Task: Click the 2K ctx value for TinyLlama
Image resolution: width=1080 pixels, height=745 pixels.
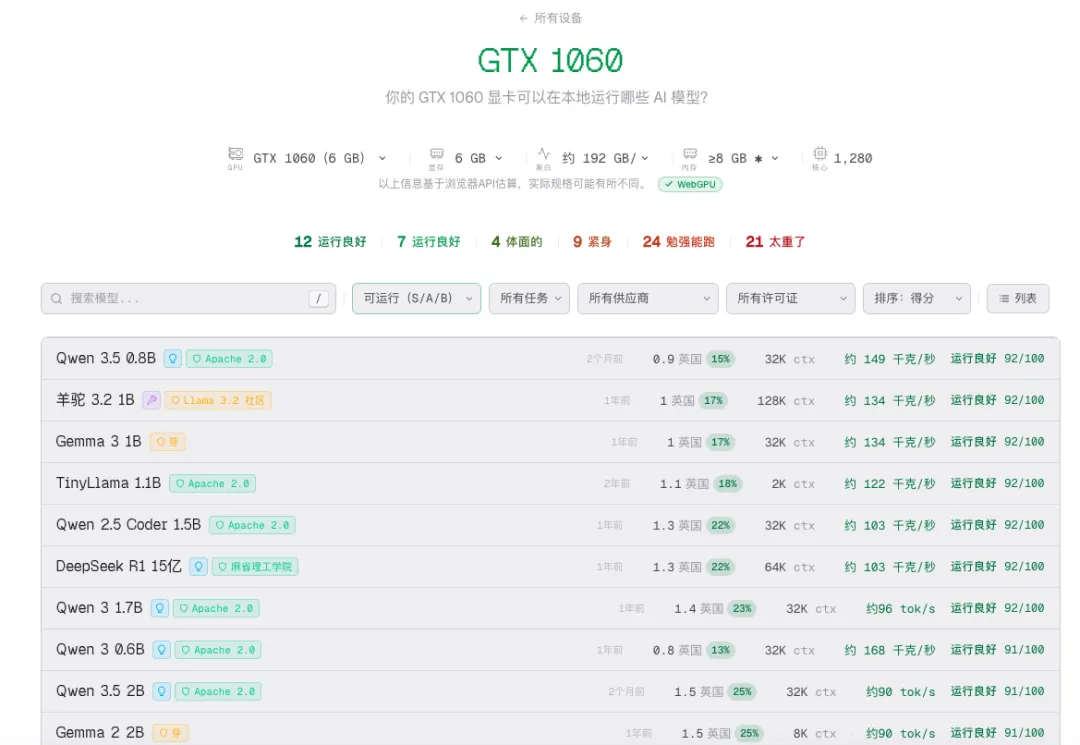Action: pos(793,484)
